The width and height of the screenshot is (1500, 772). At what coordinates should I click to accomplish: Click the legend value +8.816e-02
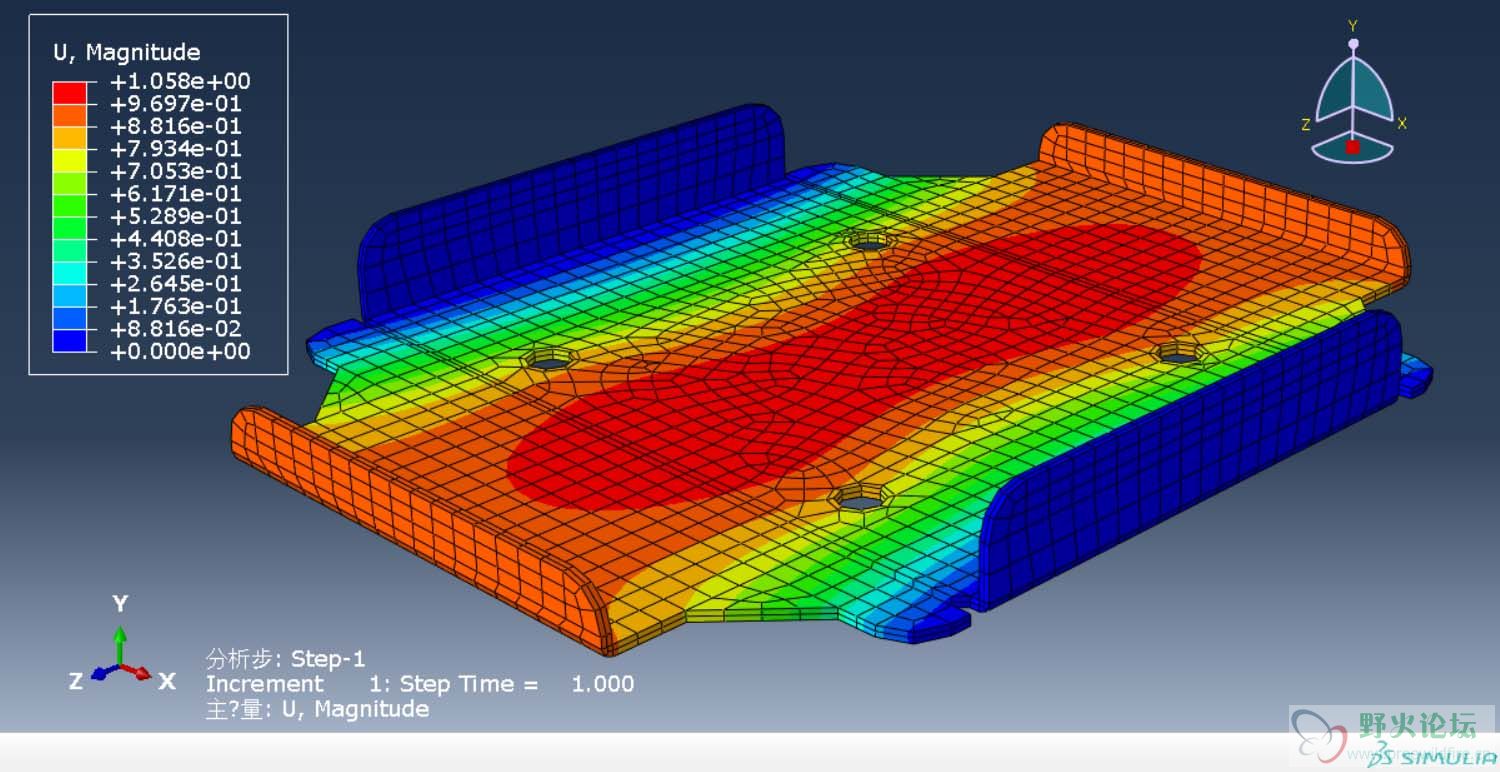(x=175, y=329)
